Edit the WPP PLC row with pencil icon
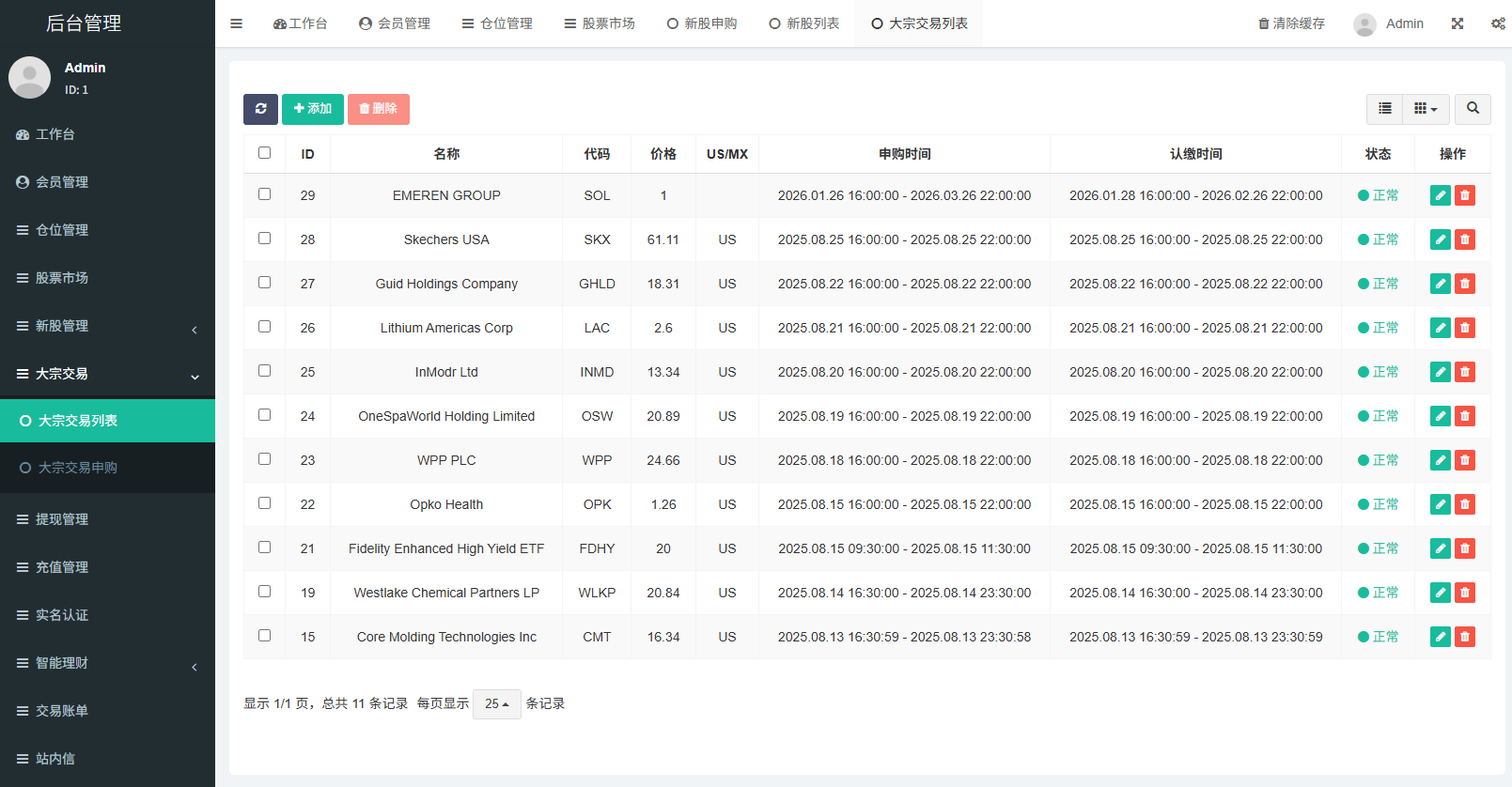 coord(1440,460)
